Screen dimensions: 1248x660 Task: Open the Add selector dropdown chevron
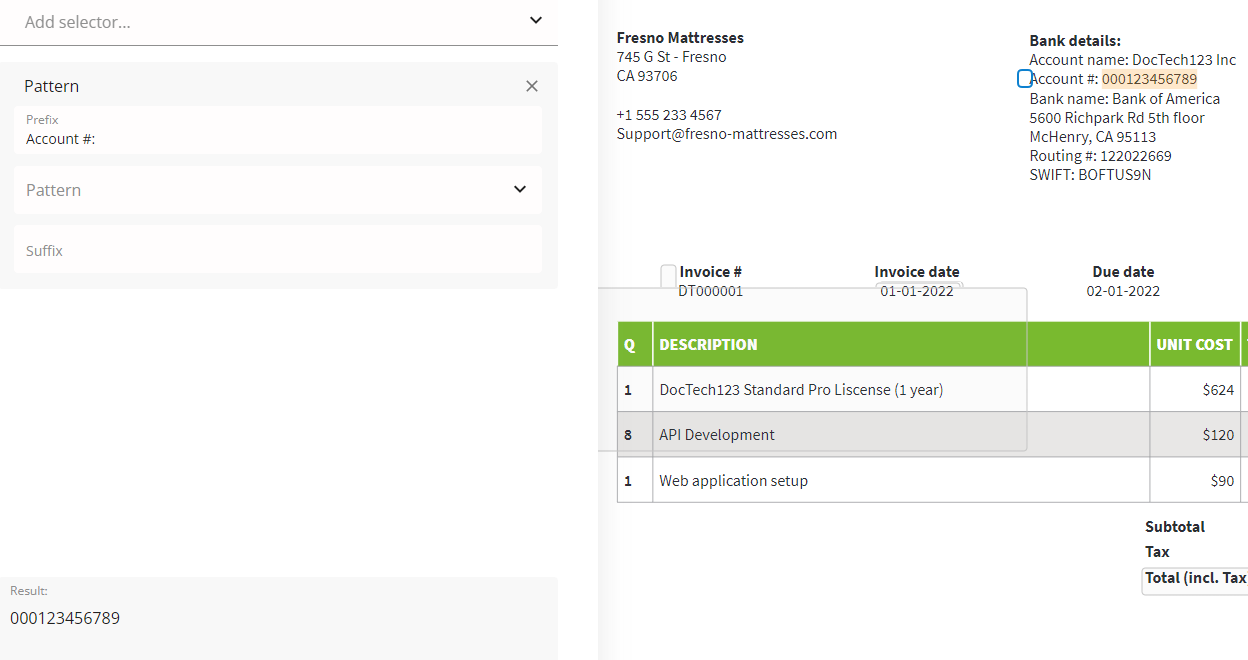click(536, 20)
